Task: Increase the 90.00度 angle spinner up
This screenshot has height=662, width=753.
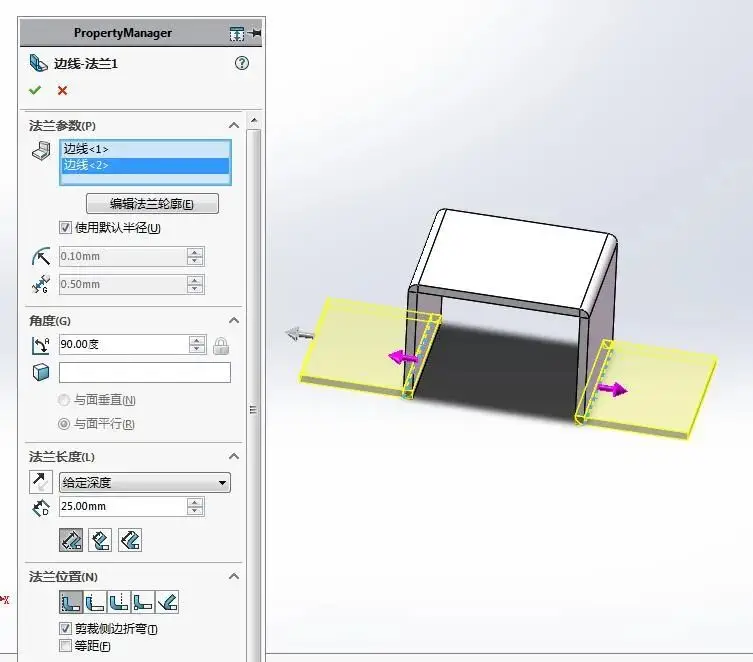Action: 196,340
